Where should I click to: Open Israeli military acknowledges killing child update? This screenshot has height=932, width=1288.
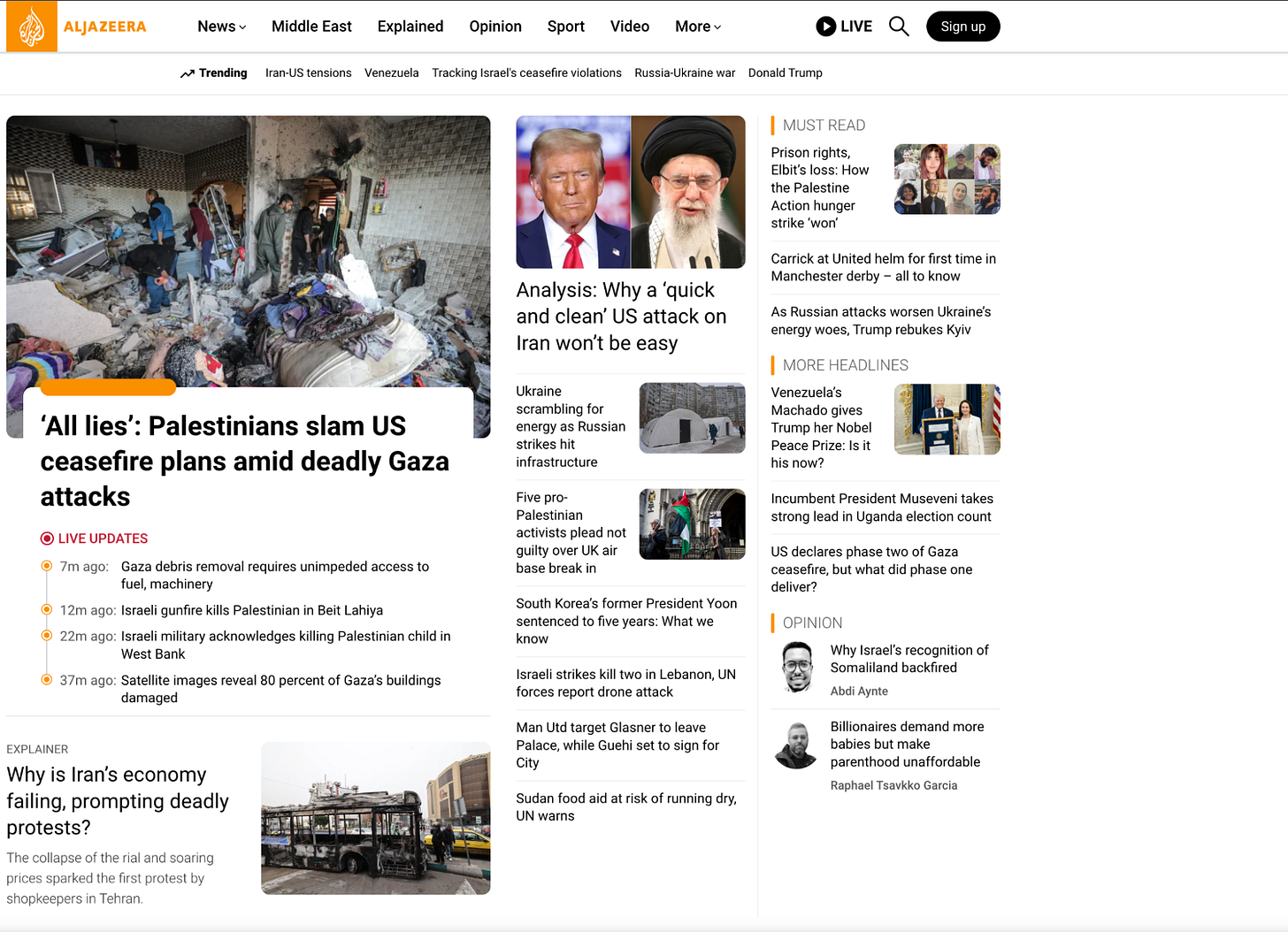pos(286,646)
